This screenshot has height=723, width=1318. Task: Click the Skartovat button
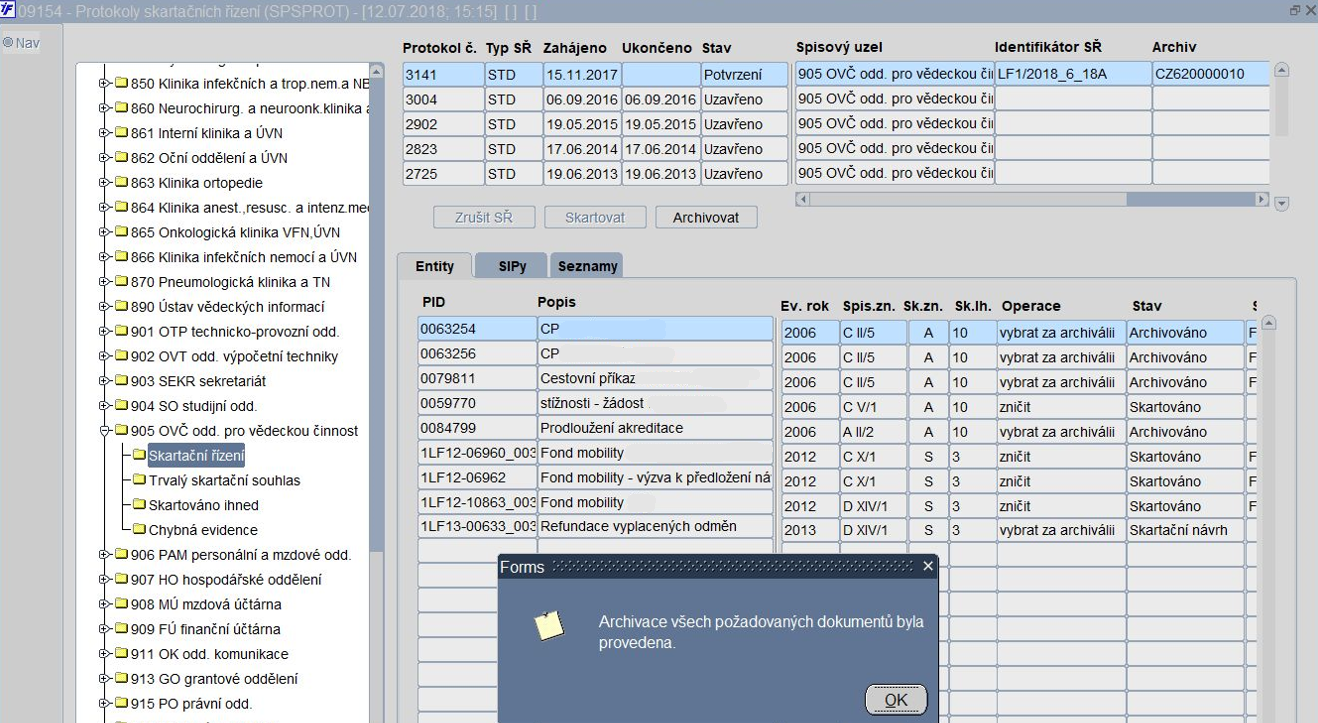point(595,217)
